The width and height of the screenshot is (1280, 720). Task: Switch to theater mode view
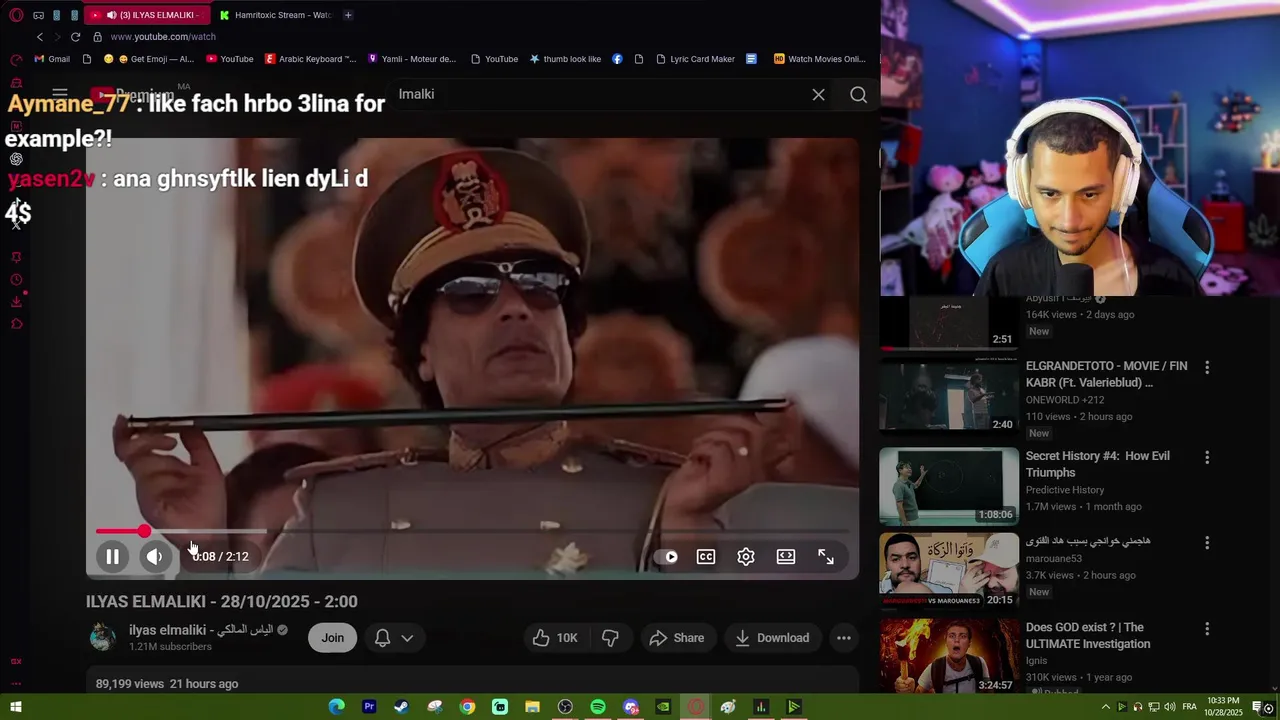point(786,557)
